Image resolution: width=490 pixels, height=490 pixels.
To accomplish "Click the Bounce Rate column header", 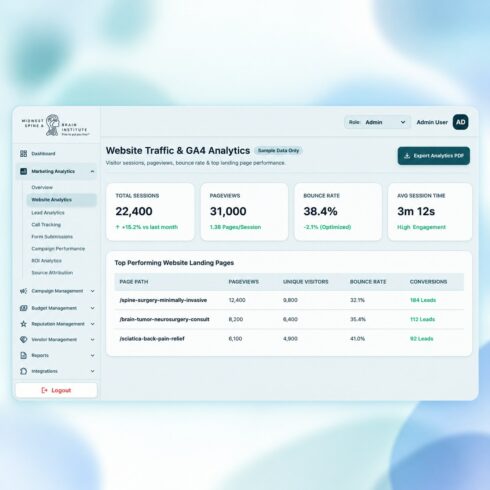I will point(368,282).
